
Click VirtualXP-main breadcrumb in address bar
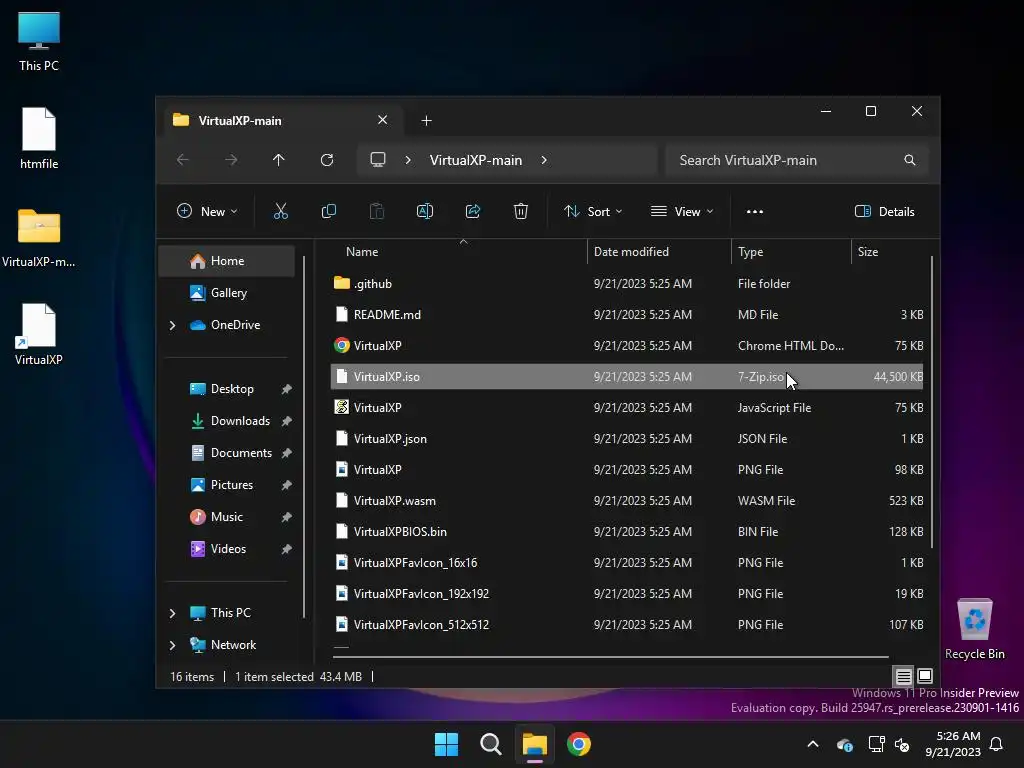pos(475,160)
